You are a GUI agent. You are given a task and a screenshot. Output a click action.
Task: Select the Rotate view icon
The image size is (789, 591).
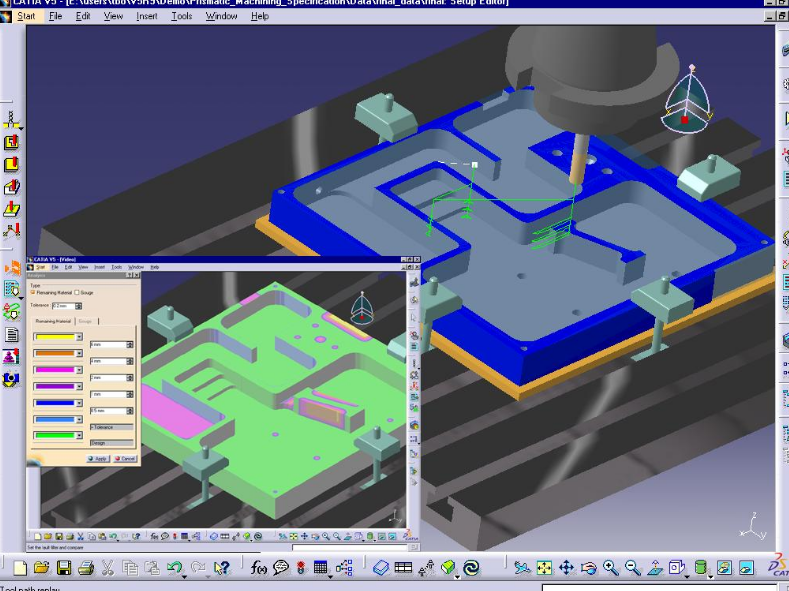588,568
